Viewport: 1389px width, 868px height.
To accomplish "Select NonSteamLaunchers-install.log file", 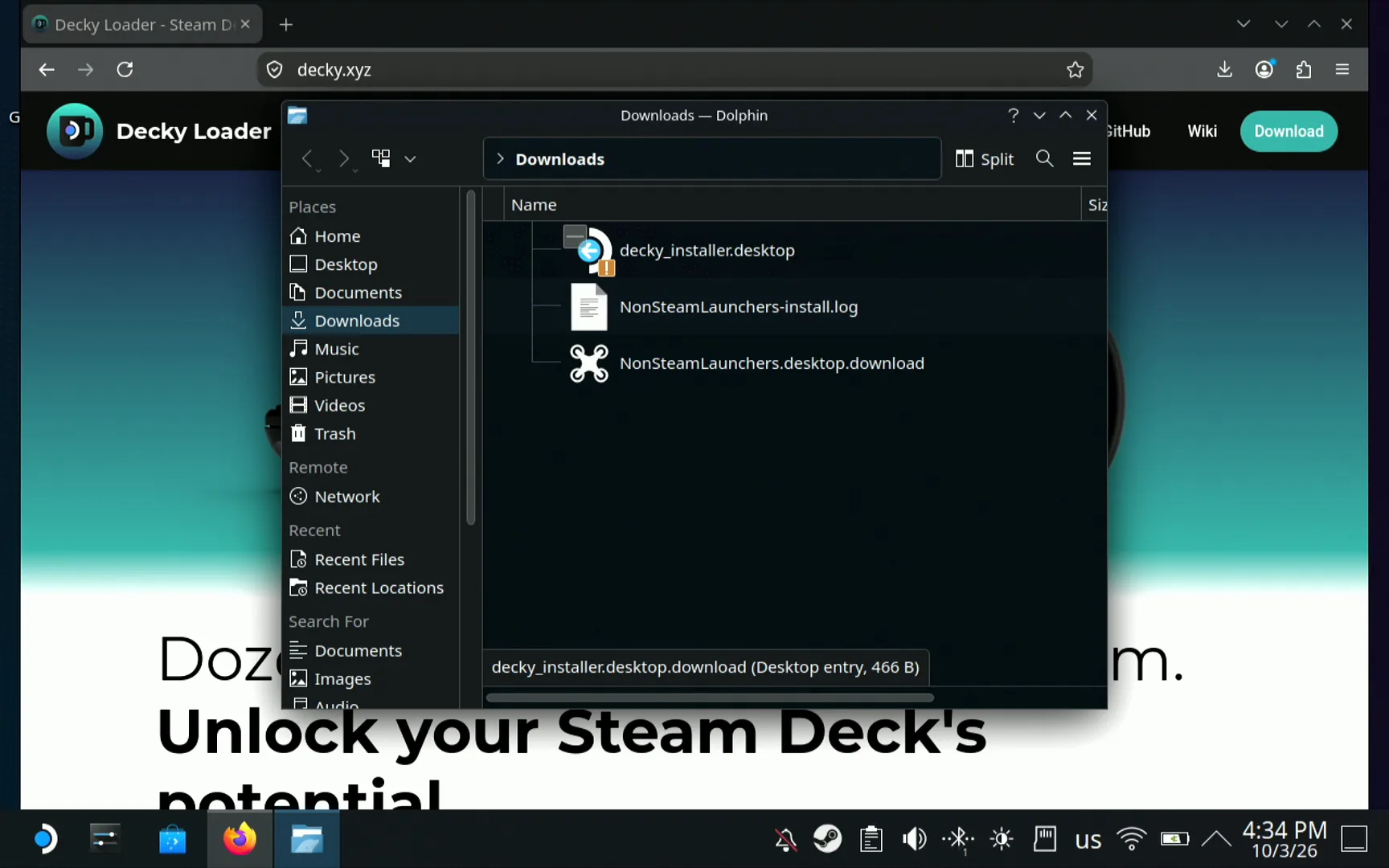I will (x=738, y=307).
